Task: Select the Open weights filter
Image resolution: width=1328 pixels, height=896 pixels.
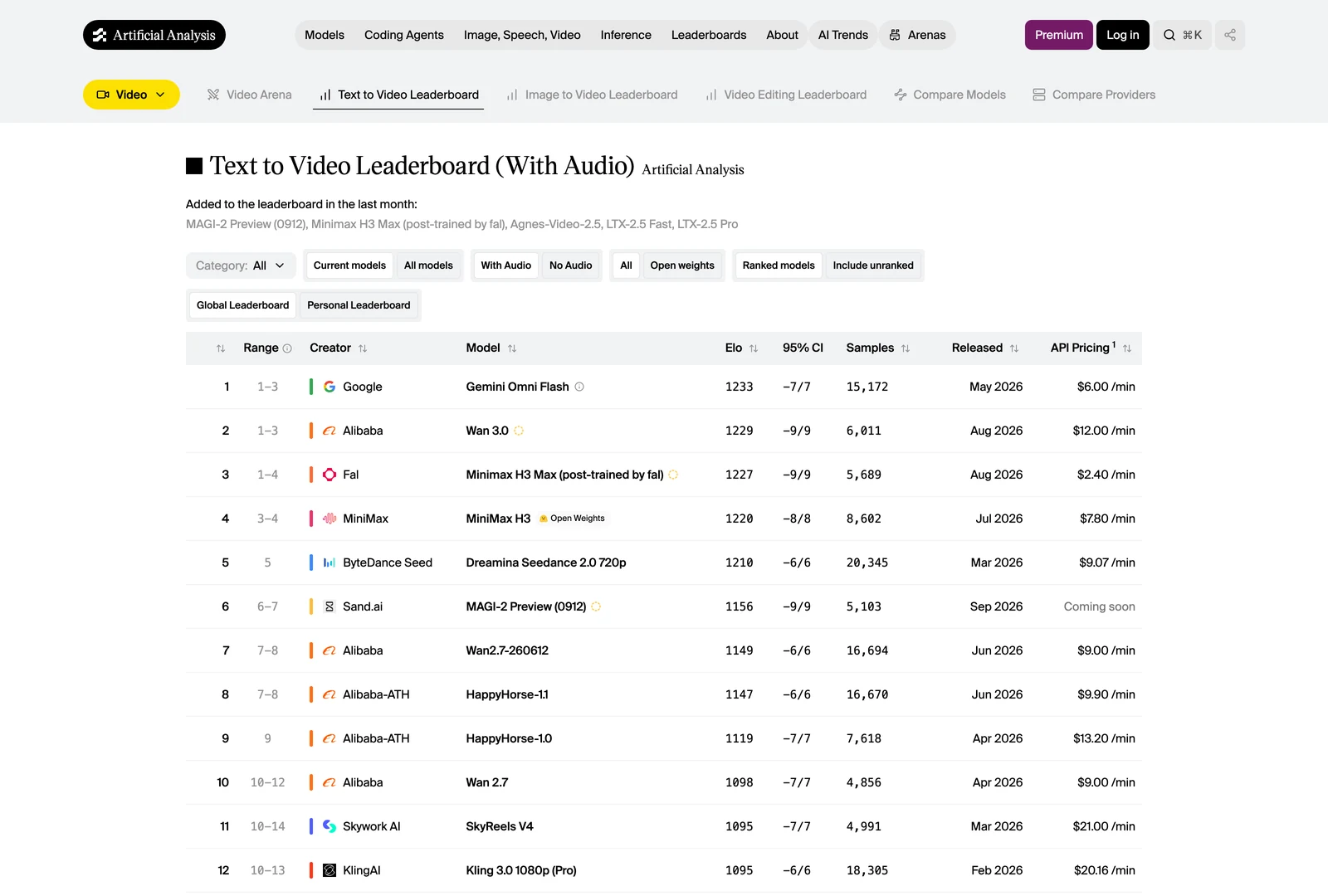Action: [x=682, y=265]
